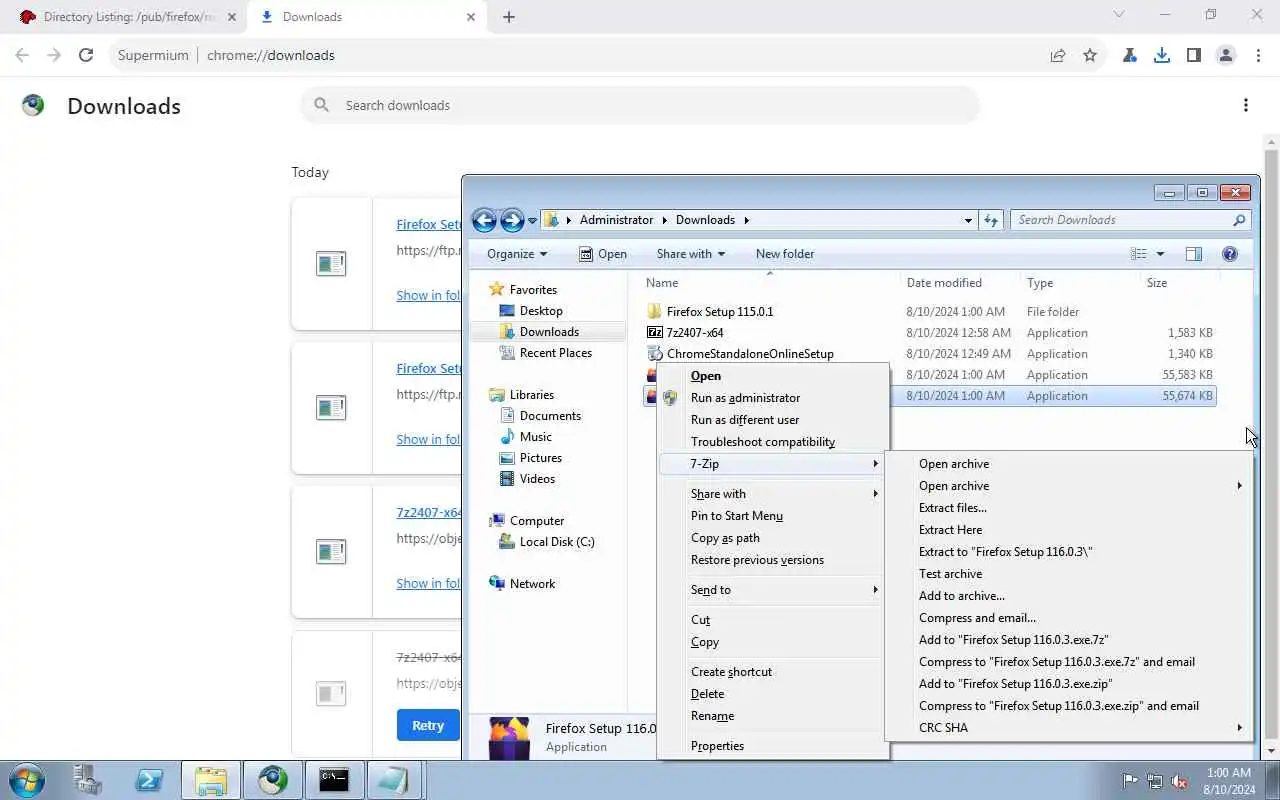Viewport: 1280px width, 800px height.
Task: Click the New folder toolbar button
Action: tap(785, 254)
